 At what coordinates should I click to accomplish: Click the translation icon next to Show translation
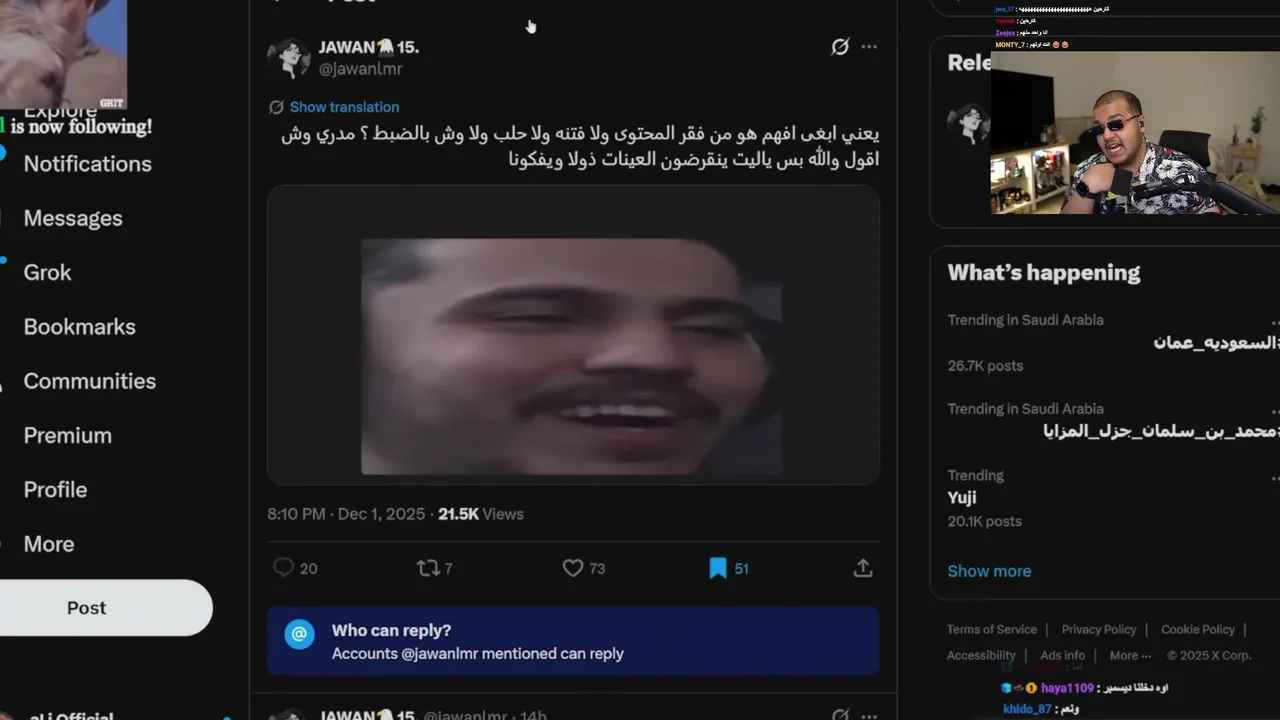[x=277, y=107]
